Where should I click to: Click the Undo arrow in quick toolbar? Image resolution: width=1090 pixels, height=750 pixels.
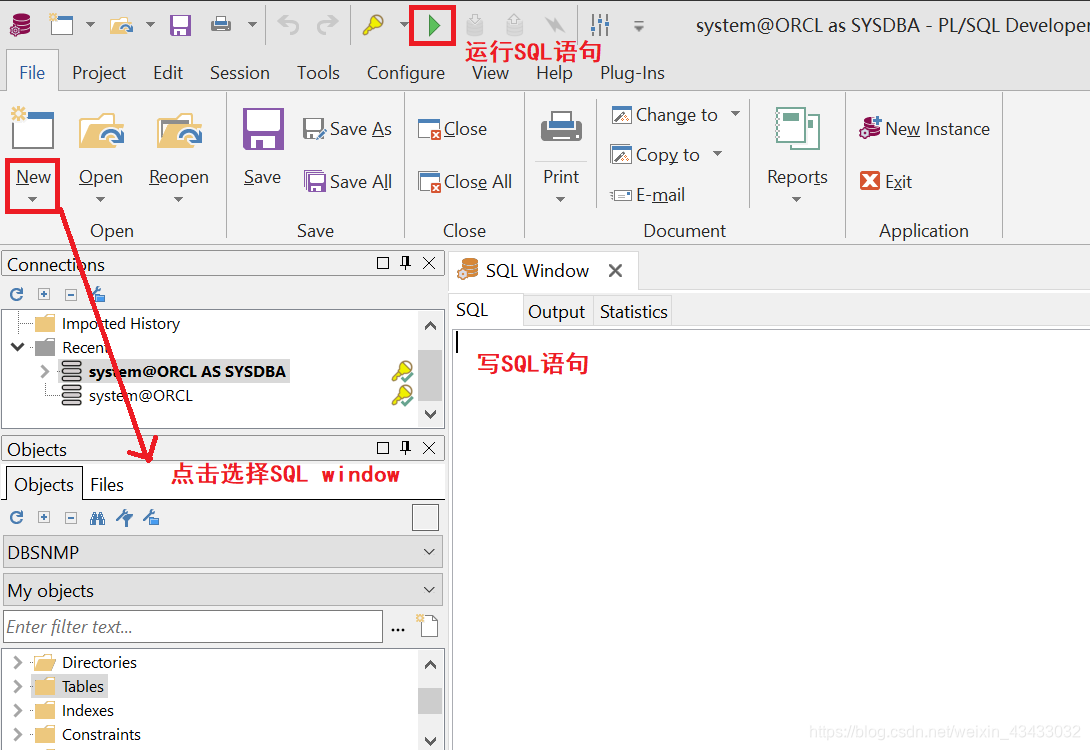288,25
